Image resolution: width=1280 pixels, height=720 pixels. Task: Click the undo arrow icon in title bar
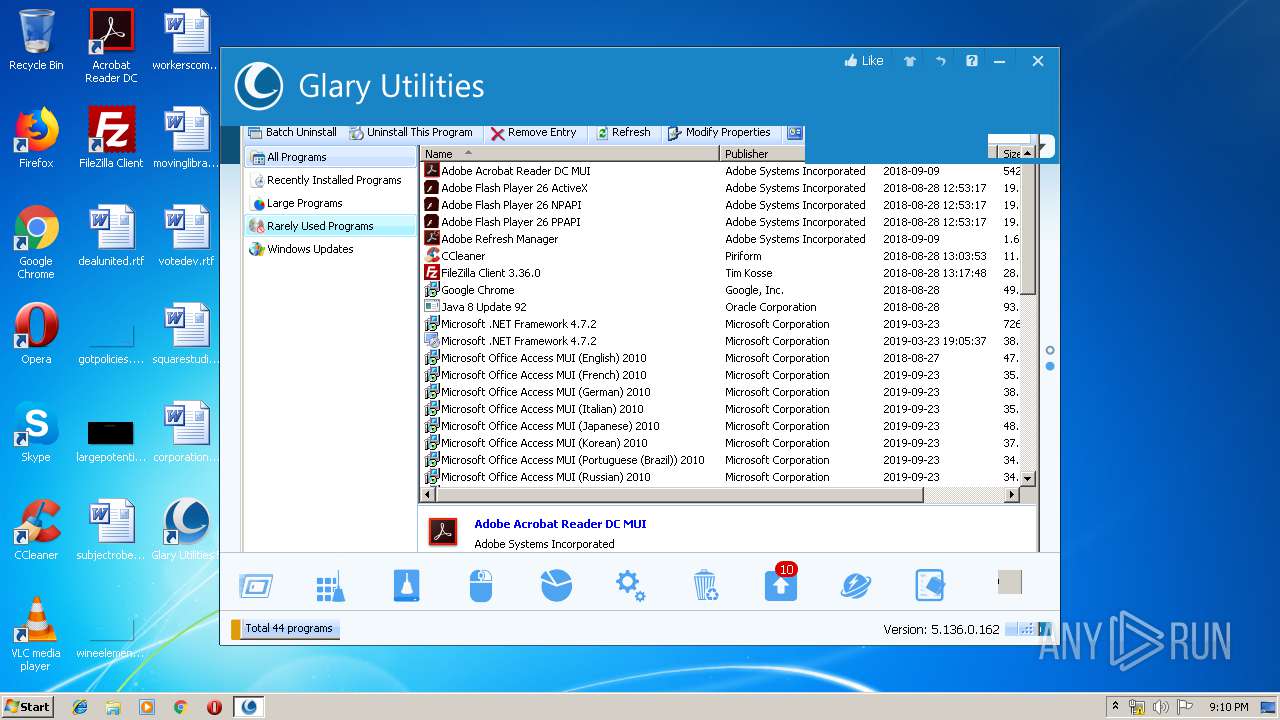point(941,61)
